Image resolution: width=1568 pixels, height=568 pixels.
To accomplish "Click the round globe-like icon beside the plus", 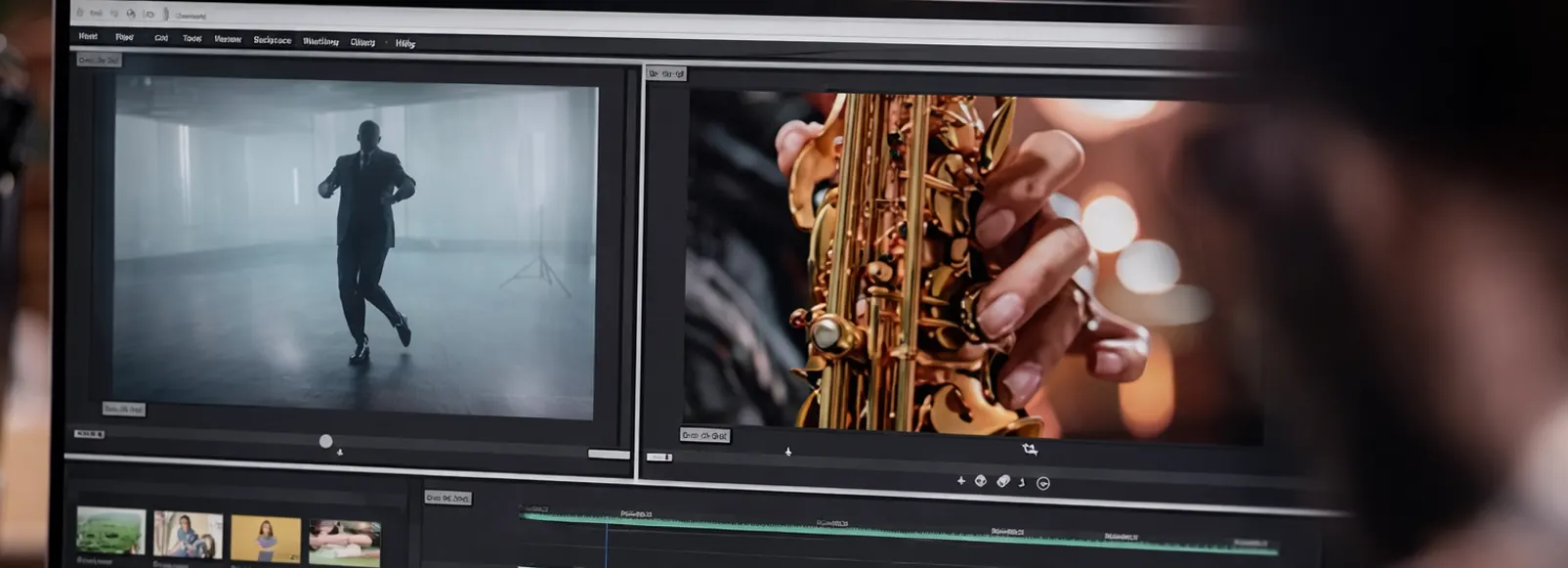I will click(981, 481).
